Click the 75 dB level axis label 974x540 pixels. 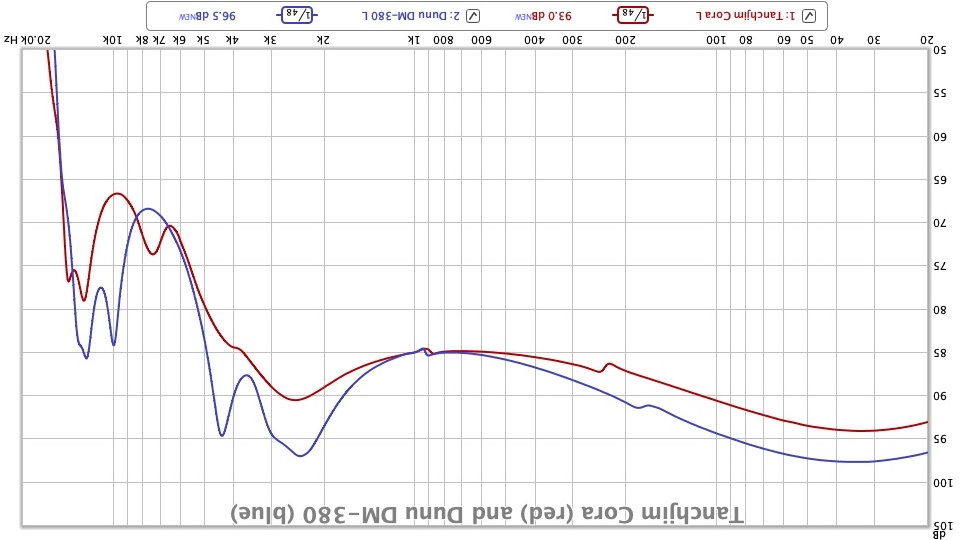pos(940,266)
